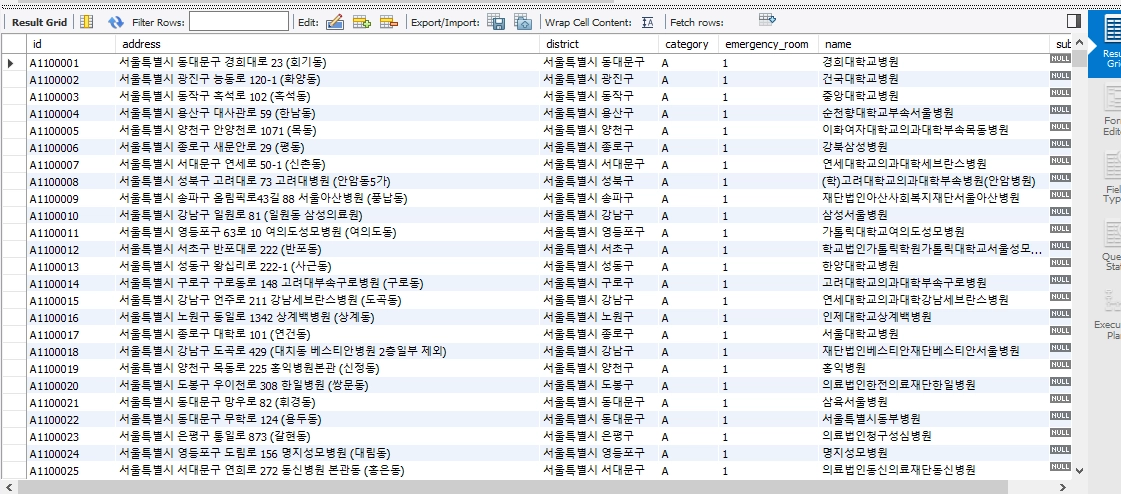Viewport: 1121px width, 494px height.
Task: Select name cell '서울특별시동부병원'
Action: [934, 419]
